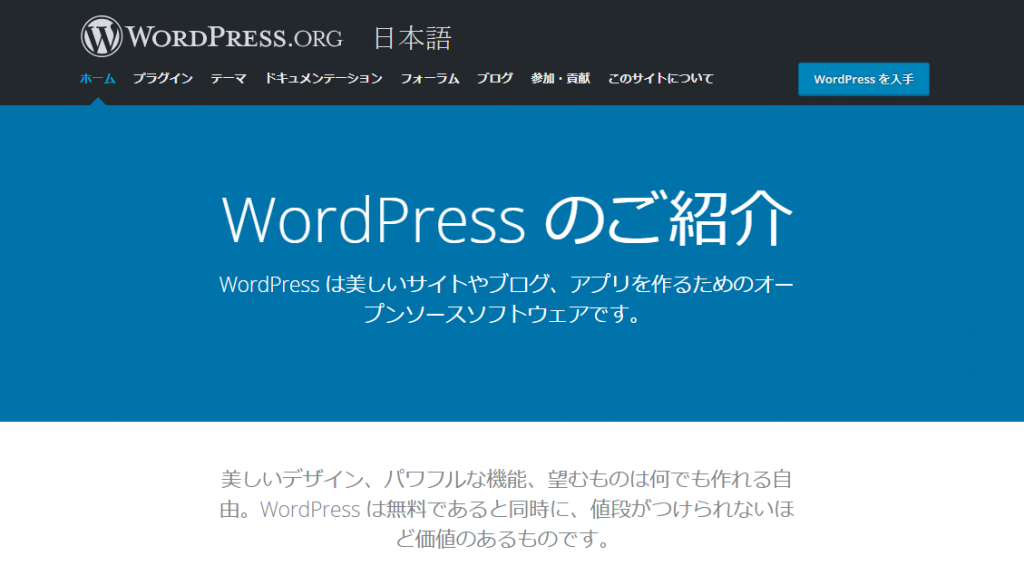Visit the フォーラム section
The height and width of the screenshot is (585, 1024).
tap(429, 78)
